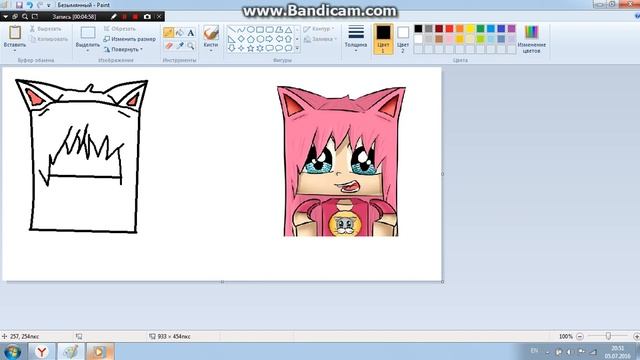This screenshot has height=360, width=640.
Task: Click Bandicam magnifier search icon
Action: coord(25,16)
